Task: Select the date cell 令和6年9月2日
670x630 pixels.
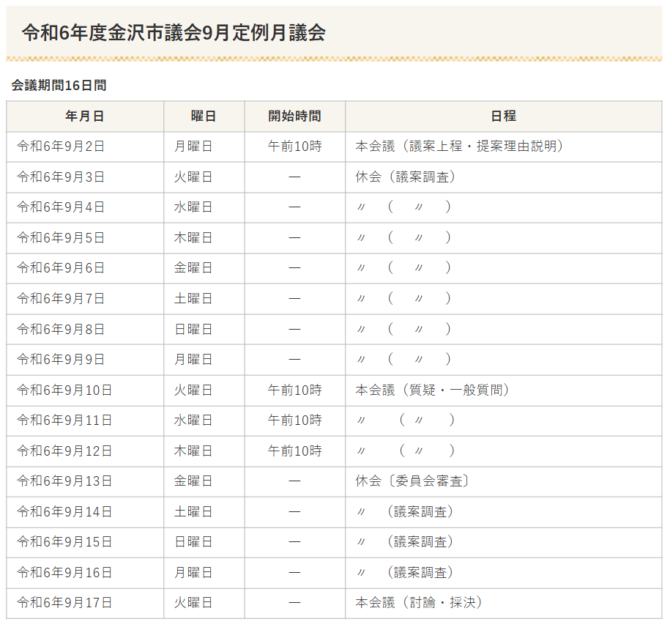Action: 85,147
